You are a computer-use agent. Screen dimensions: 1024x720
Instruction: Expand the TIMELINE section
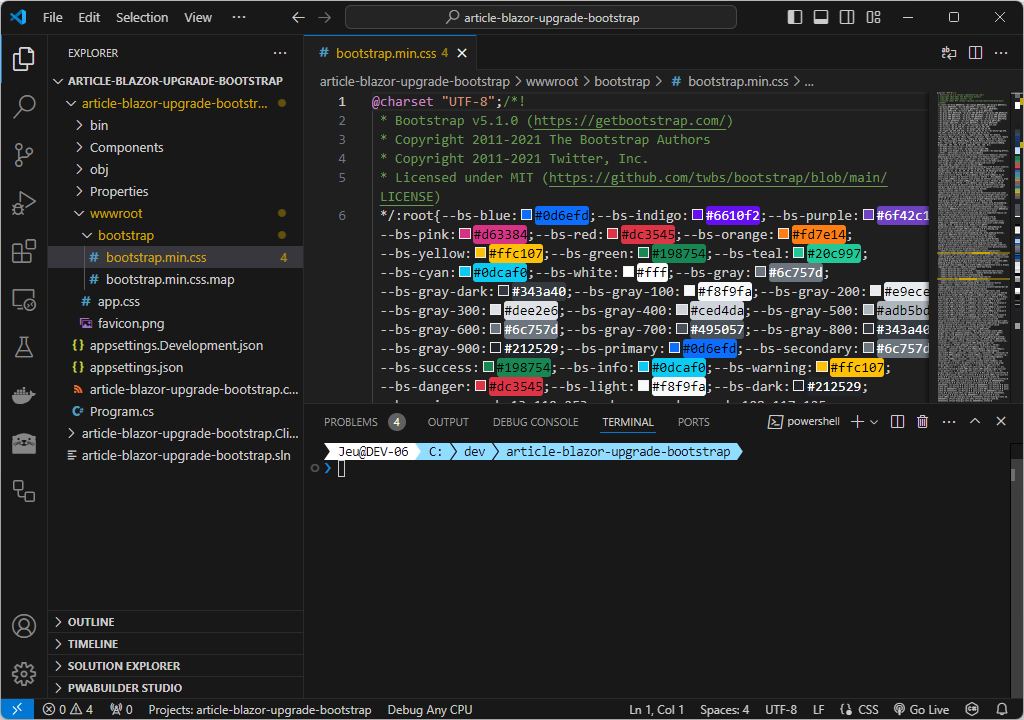(x=175, y=644)
